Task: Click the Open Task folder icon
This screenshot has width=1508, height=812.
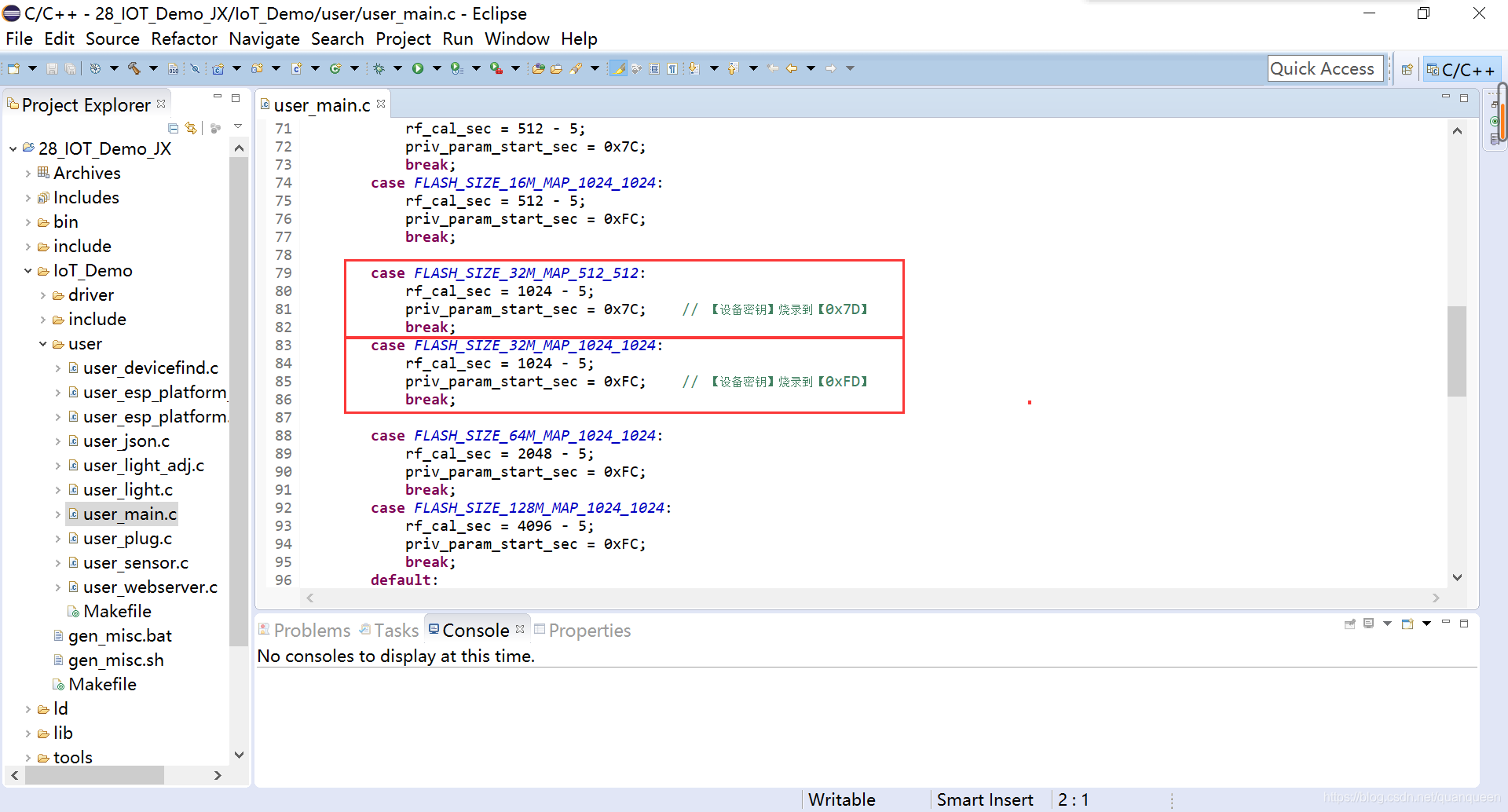Action: tap(556, 69)
